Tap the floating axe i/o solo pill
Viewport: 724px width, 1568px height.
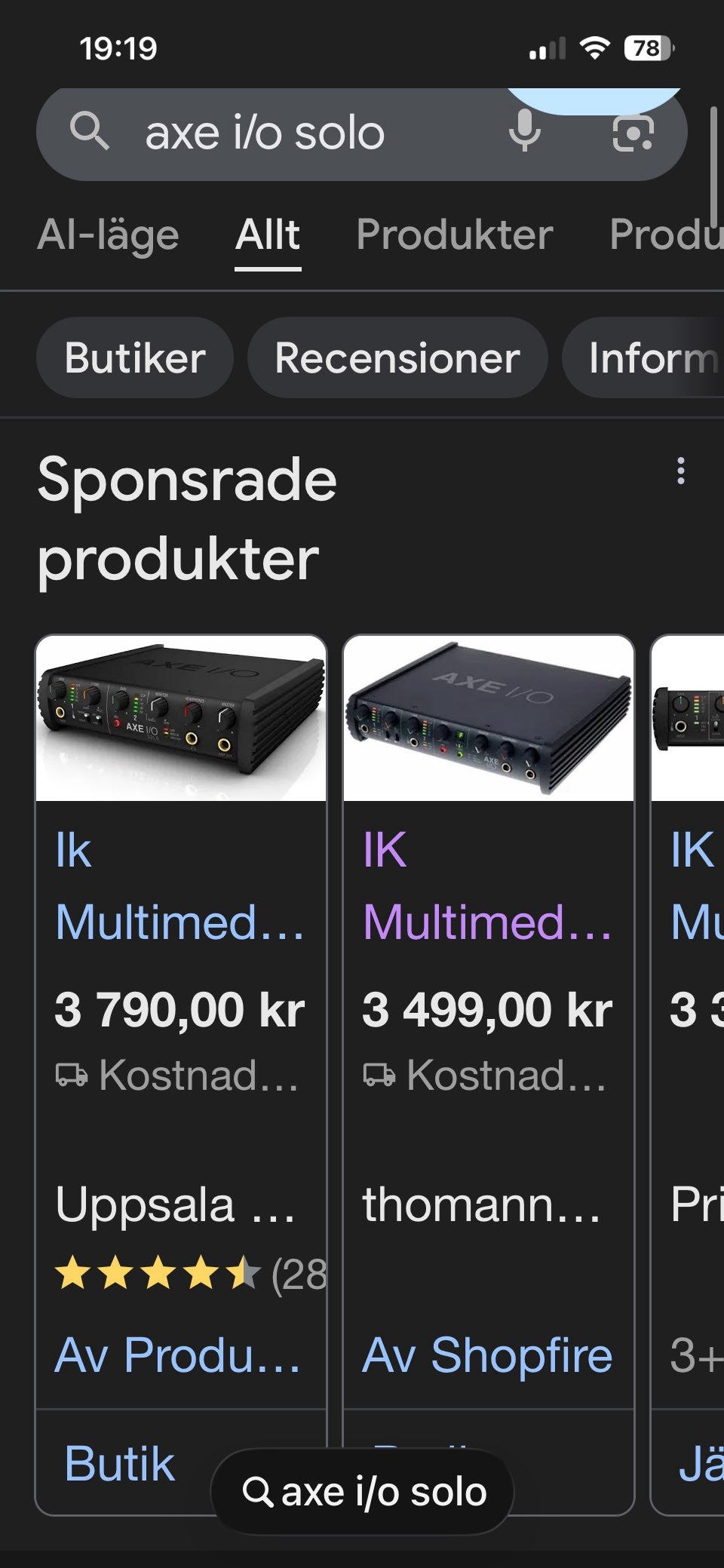(364, 1492)
